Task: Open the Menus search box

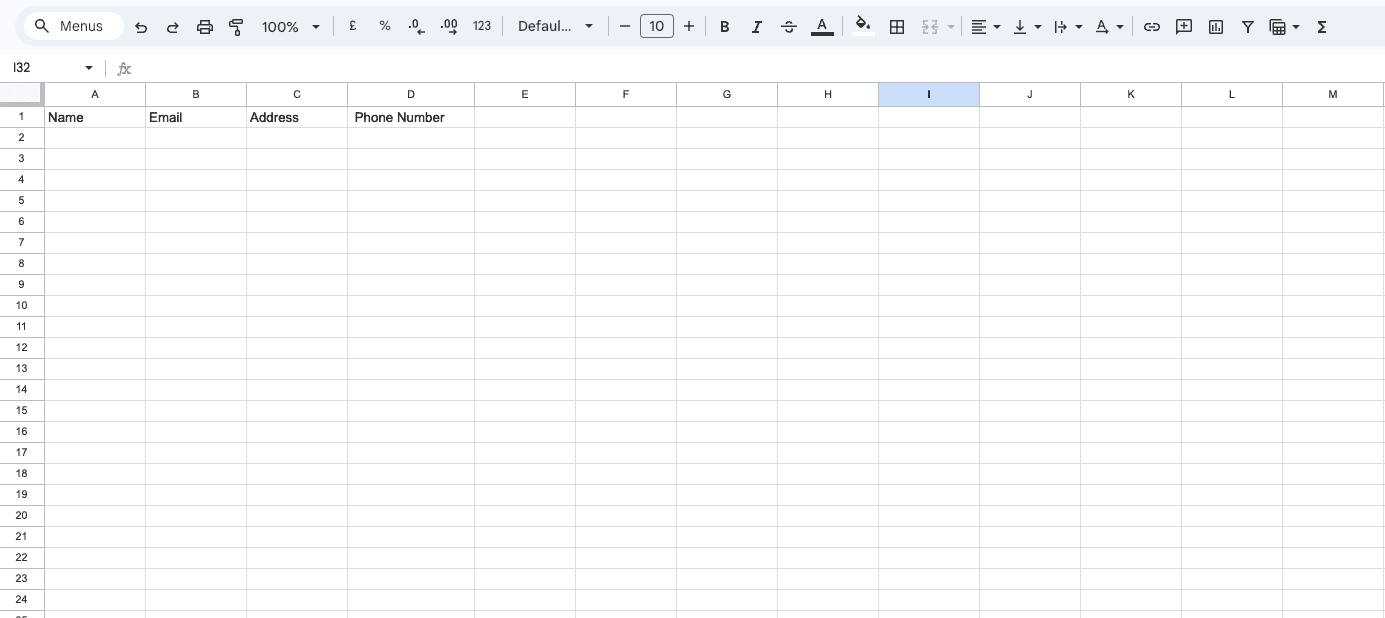Action: pos(72,26)
